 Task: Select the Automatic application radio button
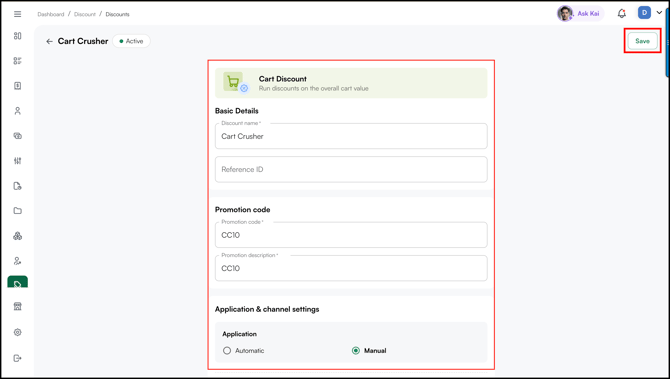[227, 350]
